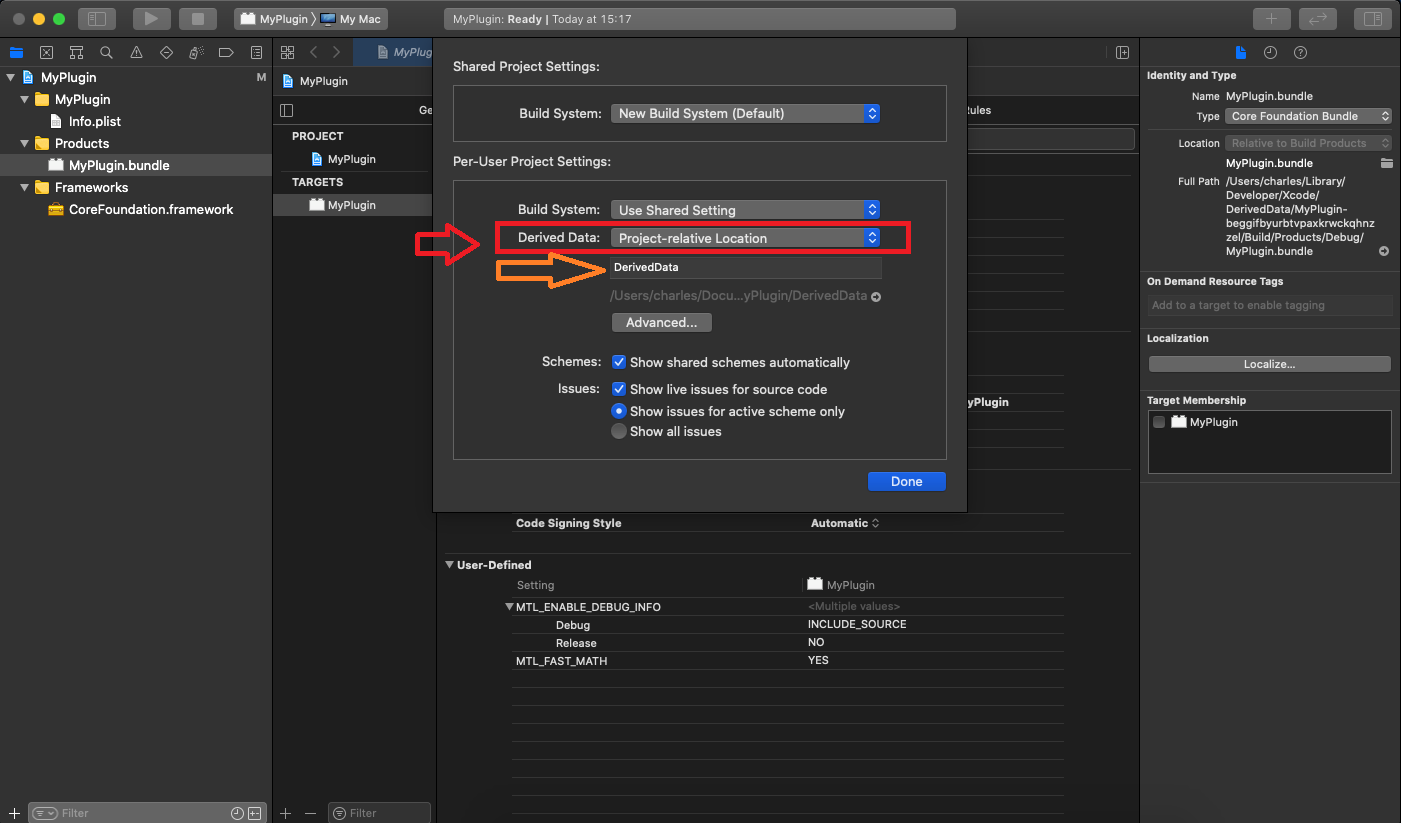1401x823 pixels.
Task: Open the per-user Build System dropdown
Action: (x=745, y=210)
